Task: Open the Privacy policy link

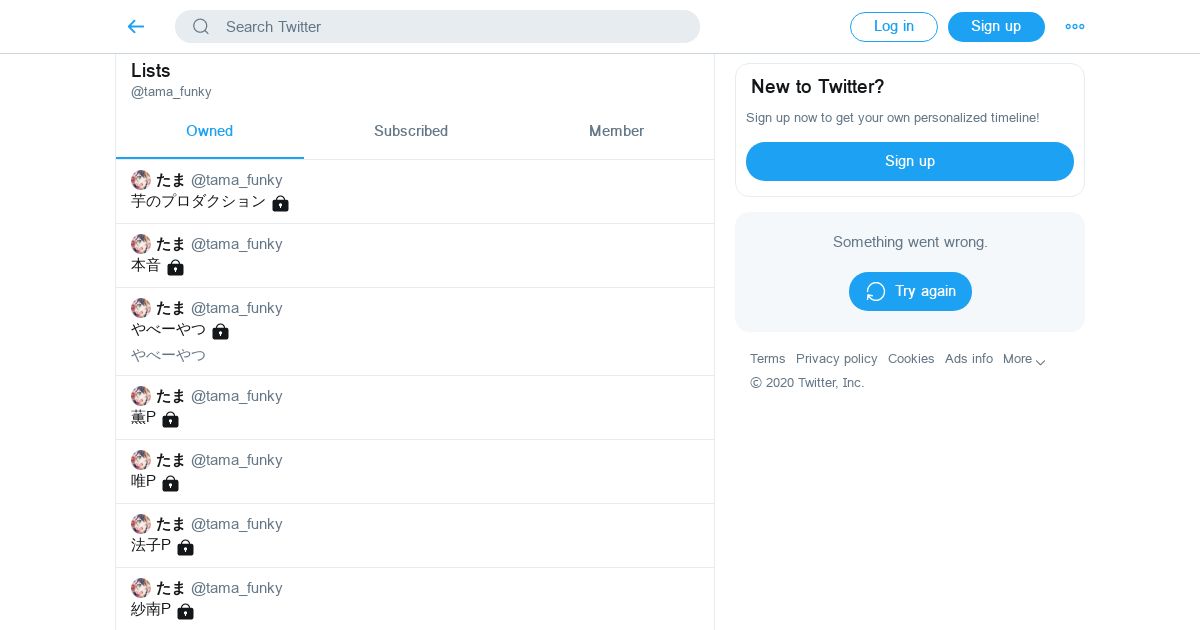Action: pyautogui.click(x=836, y=359)
